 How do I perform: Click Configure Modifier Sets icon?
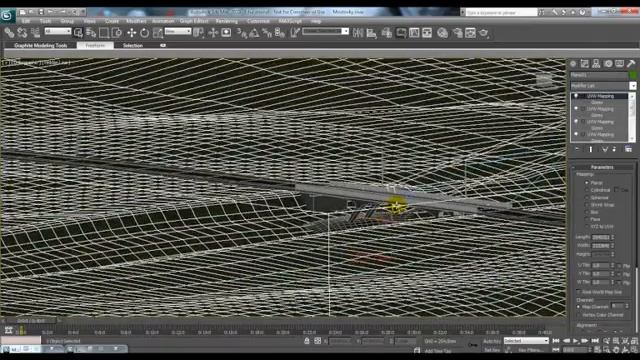628,149
